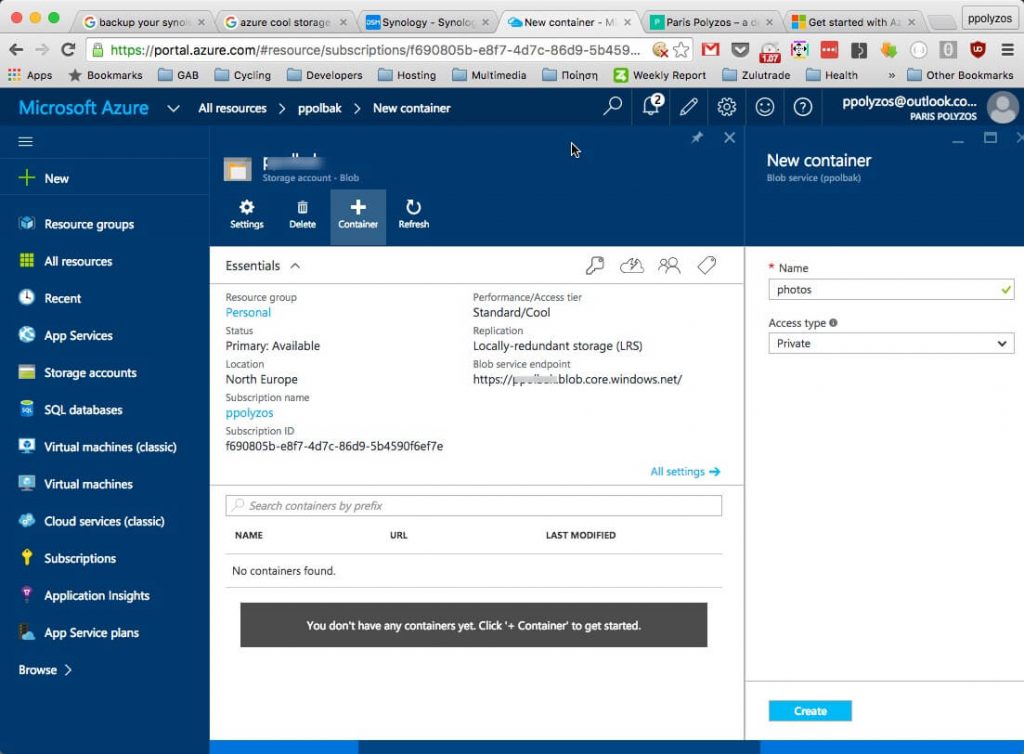Switch to the Paris Polyzos browser tab

click(710, 22)
